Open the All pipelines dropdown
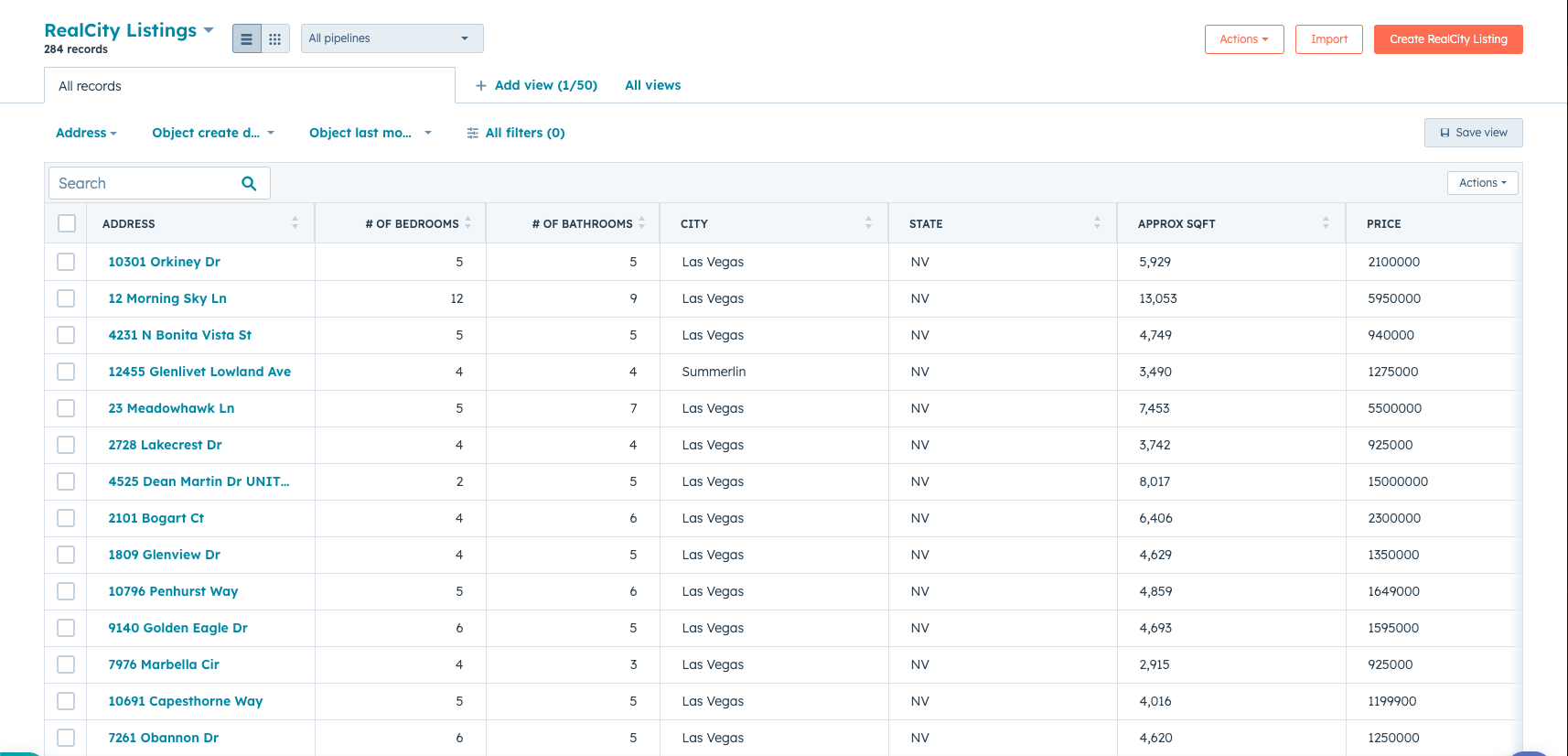This screenshot has height=756, width=1568. [x=392, y=38]
